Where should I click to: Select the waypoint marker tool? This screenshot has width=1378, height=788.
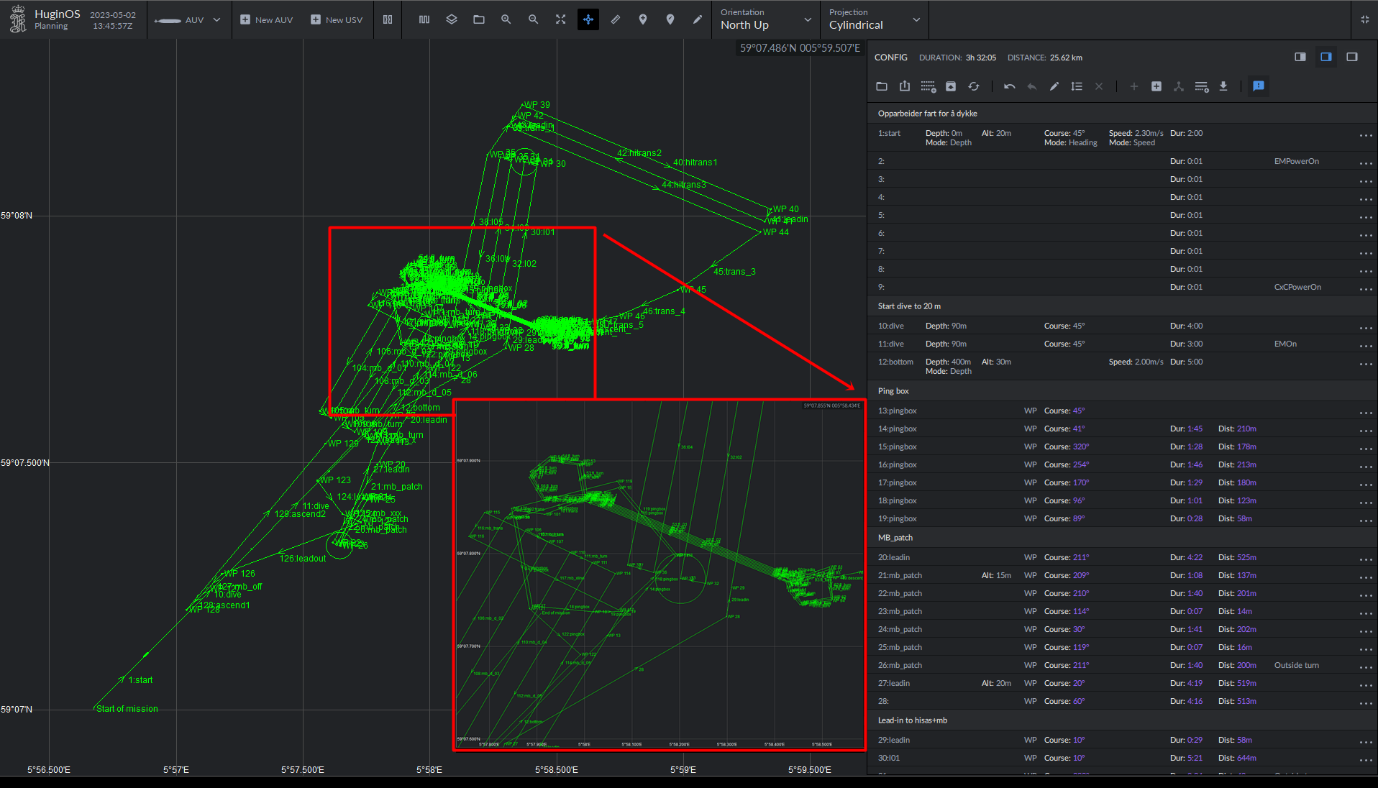click(x=643, y=19)
